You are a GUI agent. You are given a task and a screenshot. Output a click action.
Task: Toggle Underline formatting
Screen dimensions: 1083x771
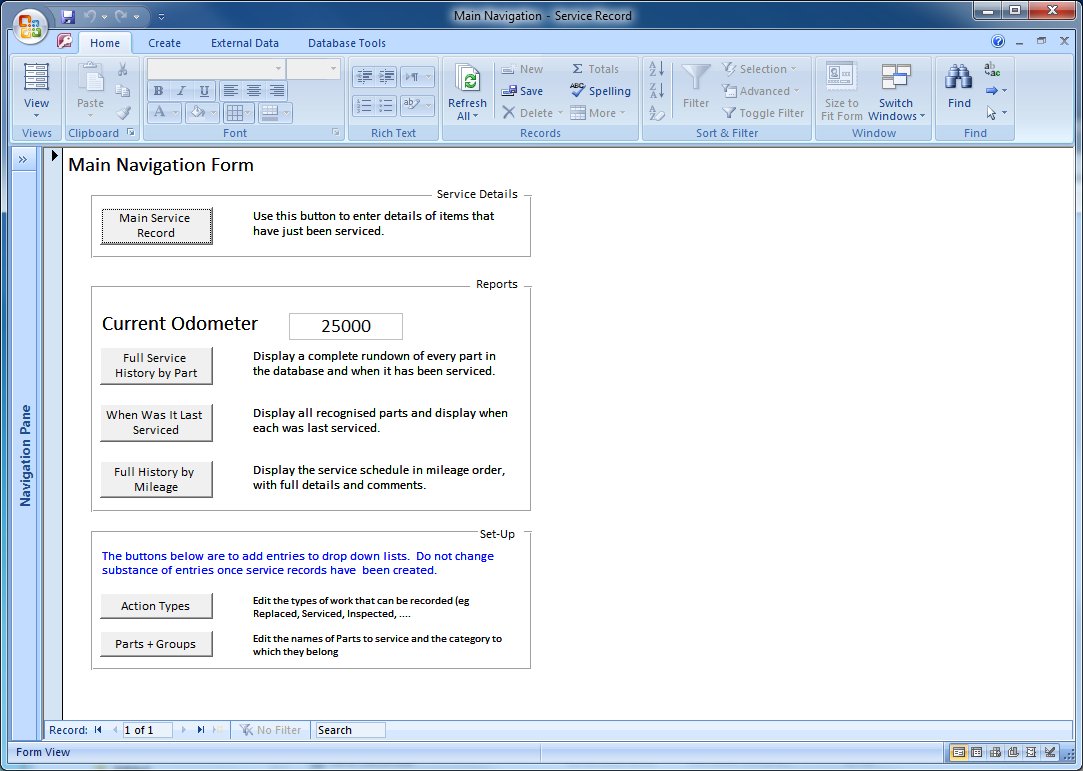[204, 91]
